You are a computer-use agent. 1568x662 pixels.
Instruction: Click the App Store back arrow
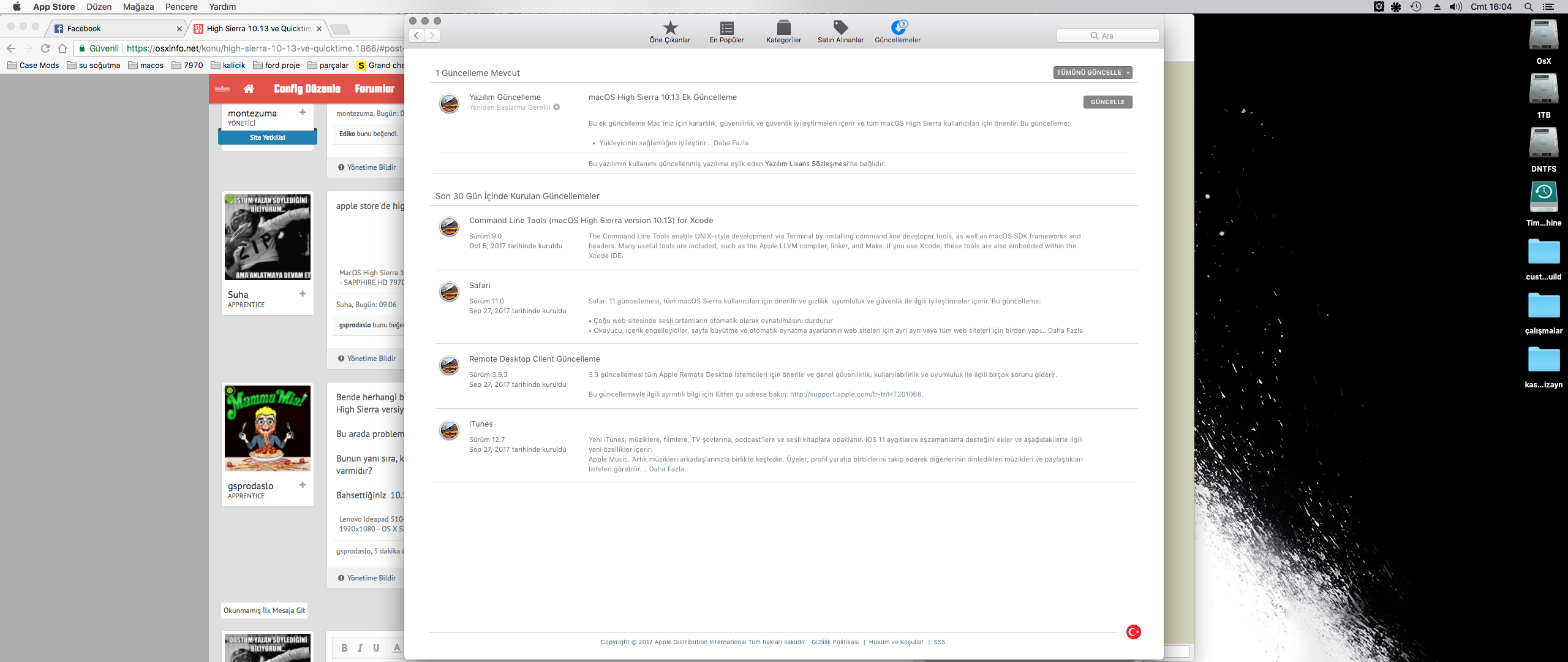click(417, 36)
